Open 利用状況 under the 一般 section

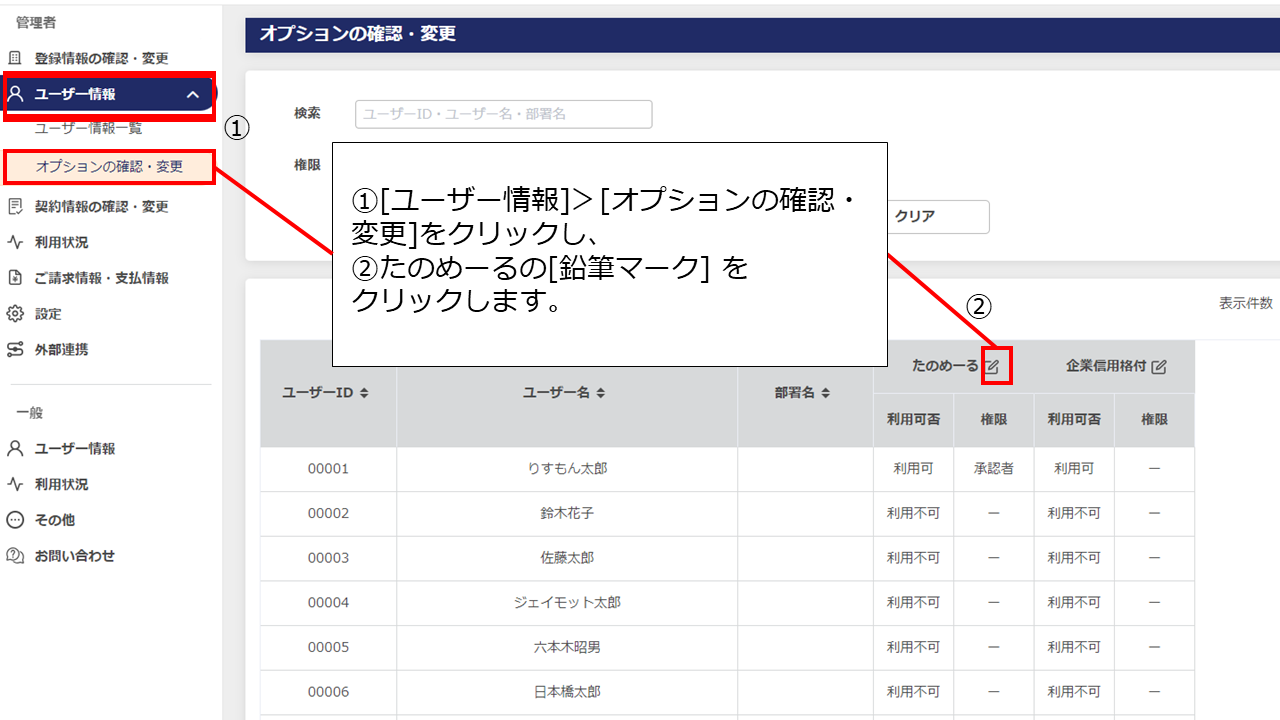point(61,483)
